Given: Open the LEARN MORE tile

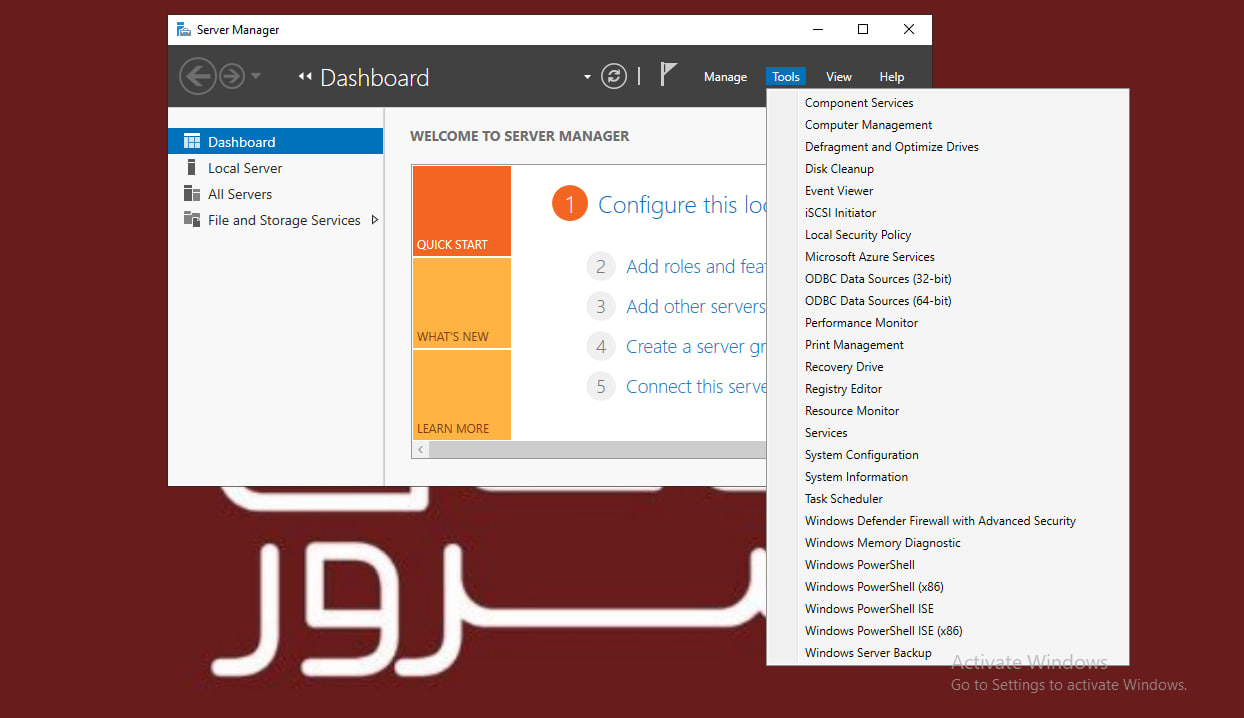Looking at the screenshot, I should [x=461, y=396].
